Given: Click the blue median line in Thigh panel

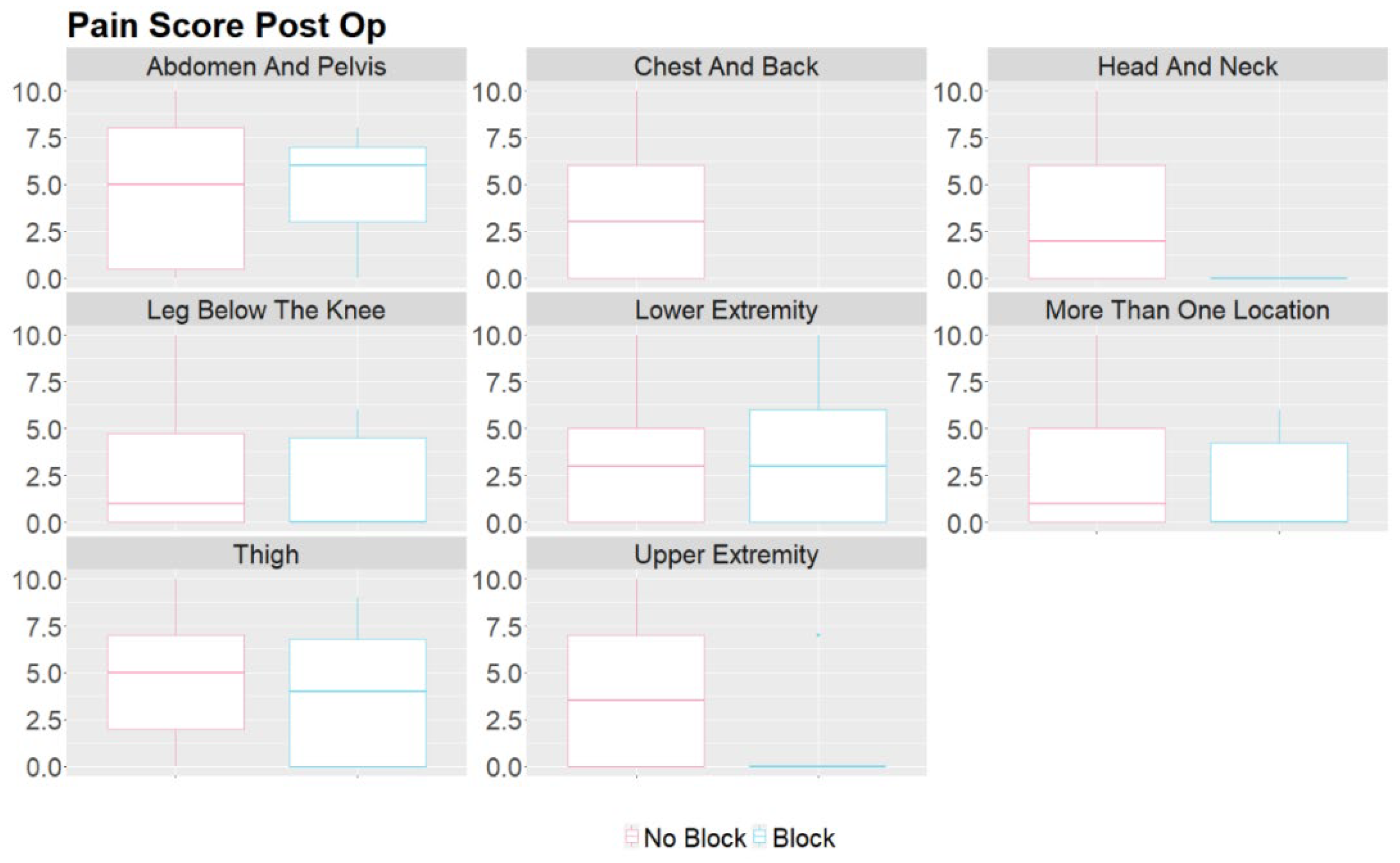Looking at the screenshot, I should (358, 691).
